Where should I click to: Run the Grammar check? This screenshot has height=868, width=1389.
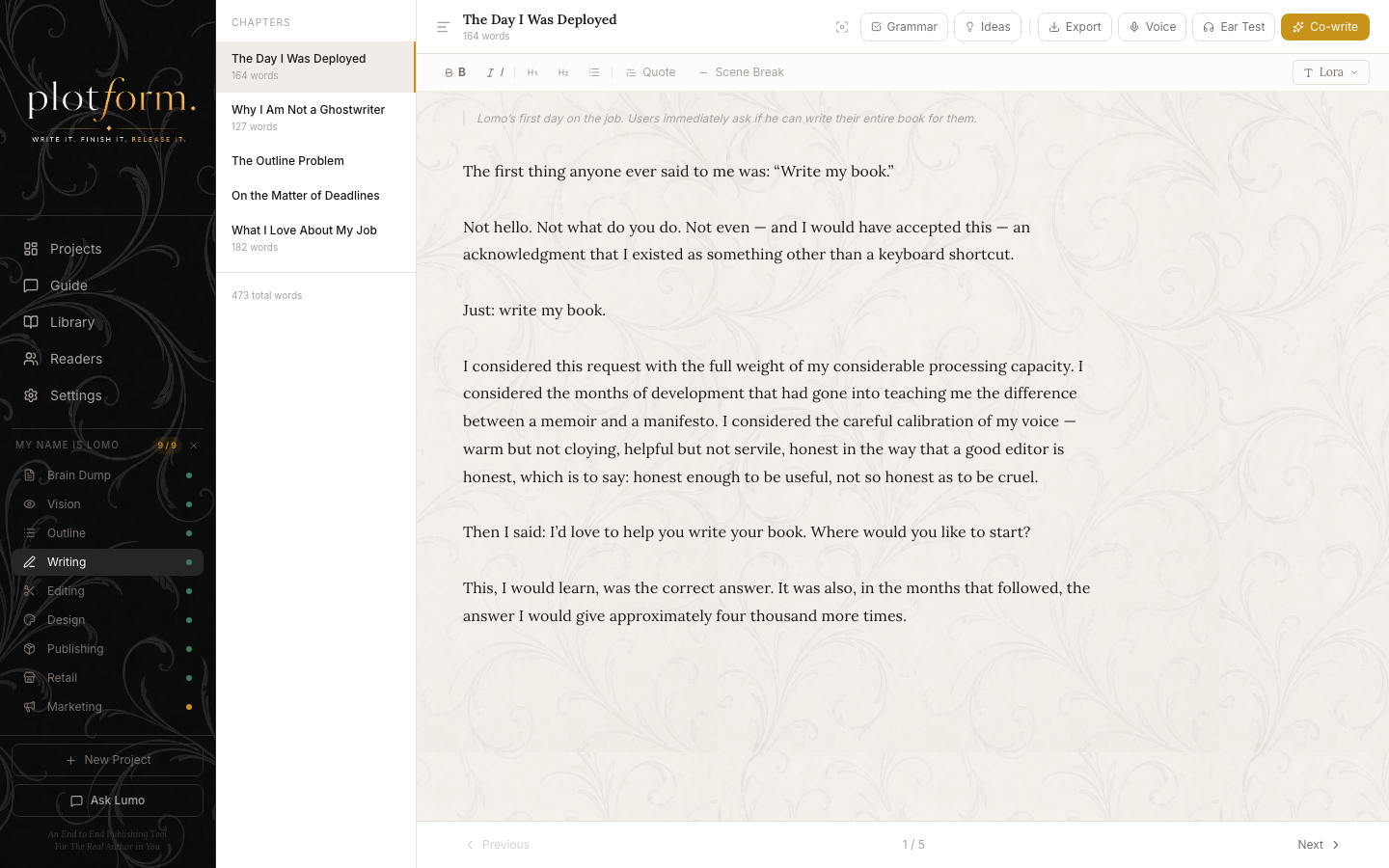point(904,27)
